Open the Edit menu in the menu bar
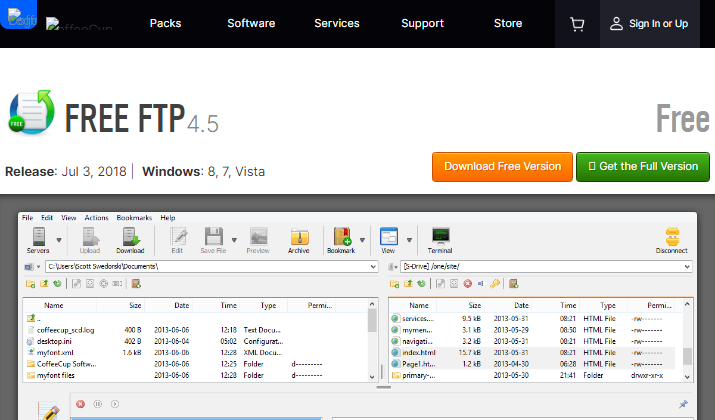This screenshot has width=715, height=420. point(47,218)
